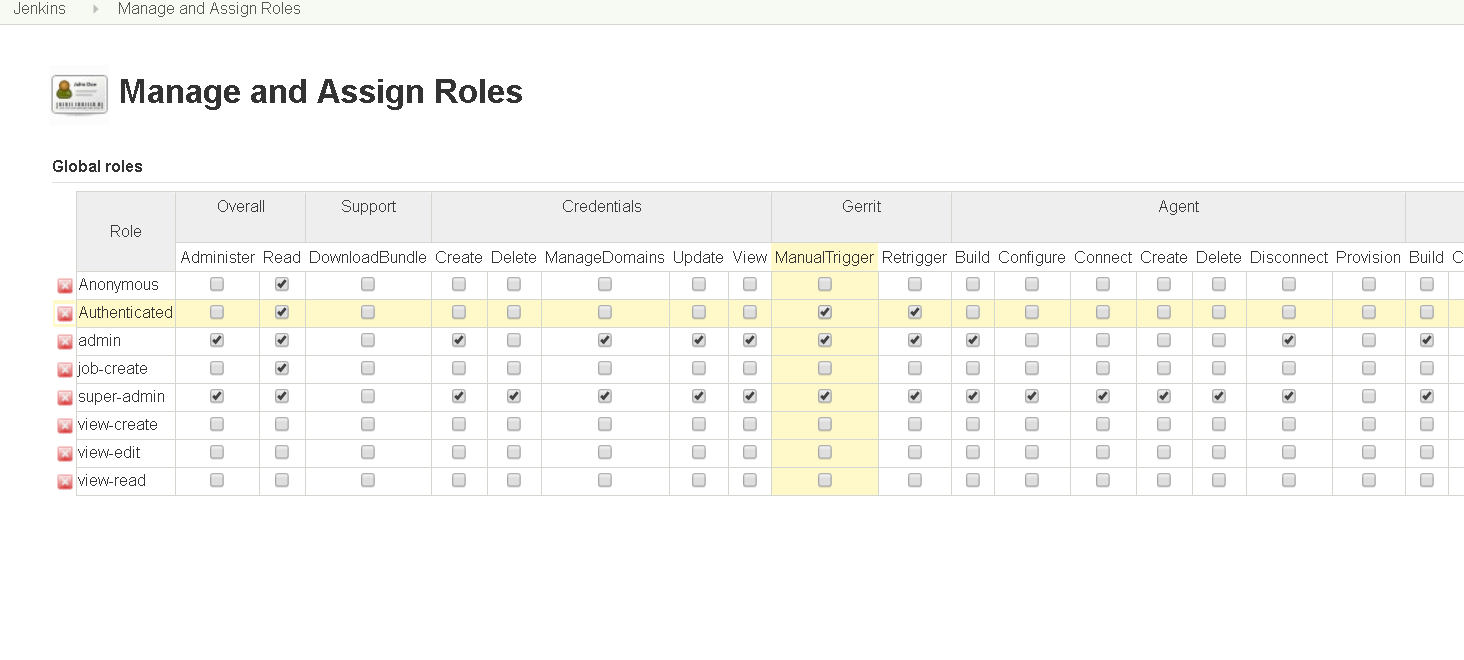The height and width of the screenshot is (660, 1464).
Task: Delete the job-create role using red X
Action: click(x=65, y=370)
